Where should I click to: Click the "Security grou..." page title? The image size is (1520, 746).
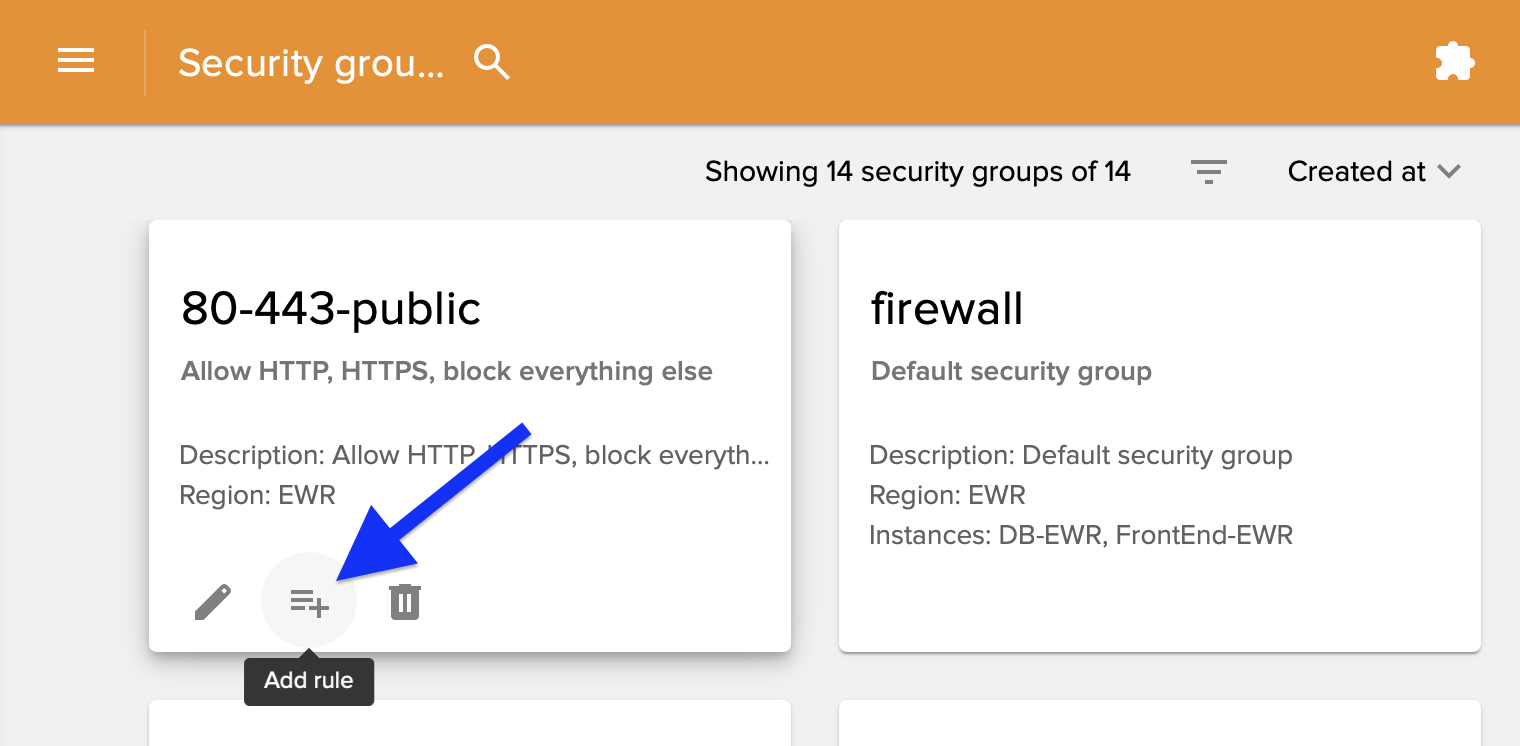(310, 63)
